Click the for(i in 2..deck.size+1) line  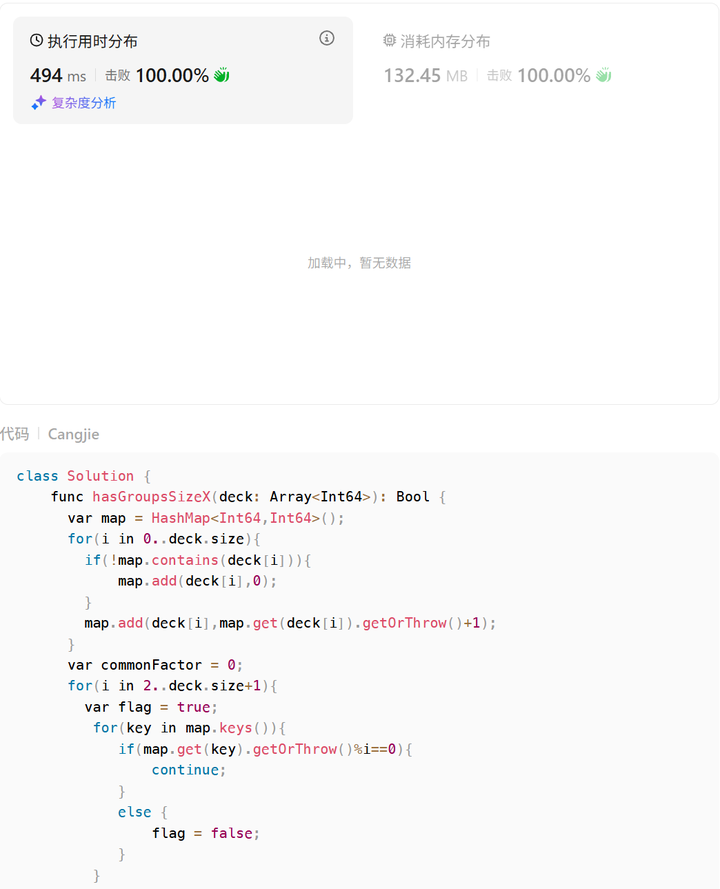pyautogui.click(x=172, y=686)
